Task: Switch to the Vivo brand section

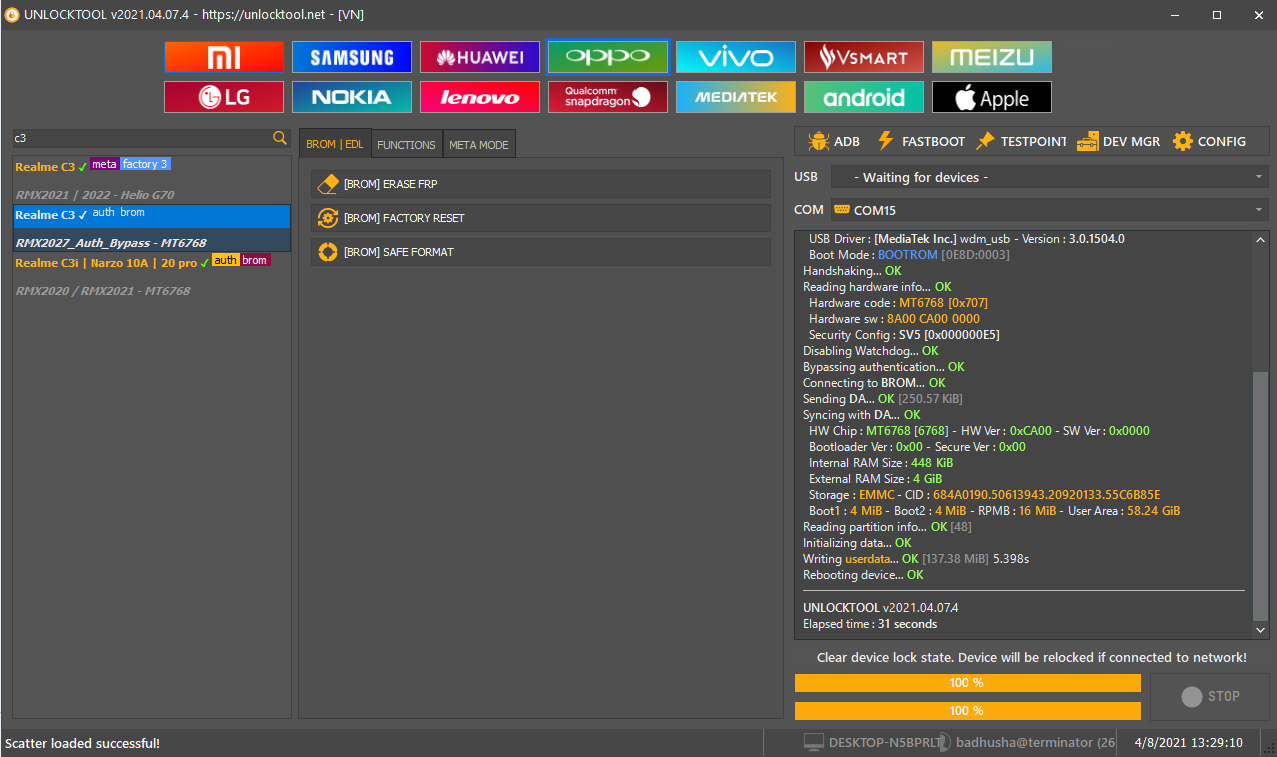Action: click(x=736, y=57)
